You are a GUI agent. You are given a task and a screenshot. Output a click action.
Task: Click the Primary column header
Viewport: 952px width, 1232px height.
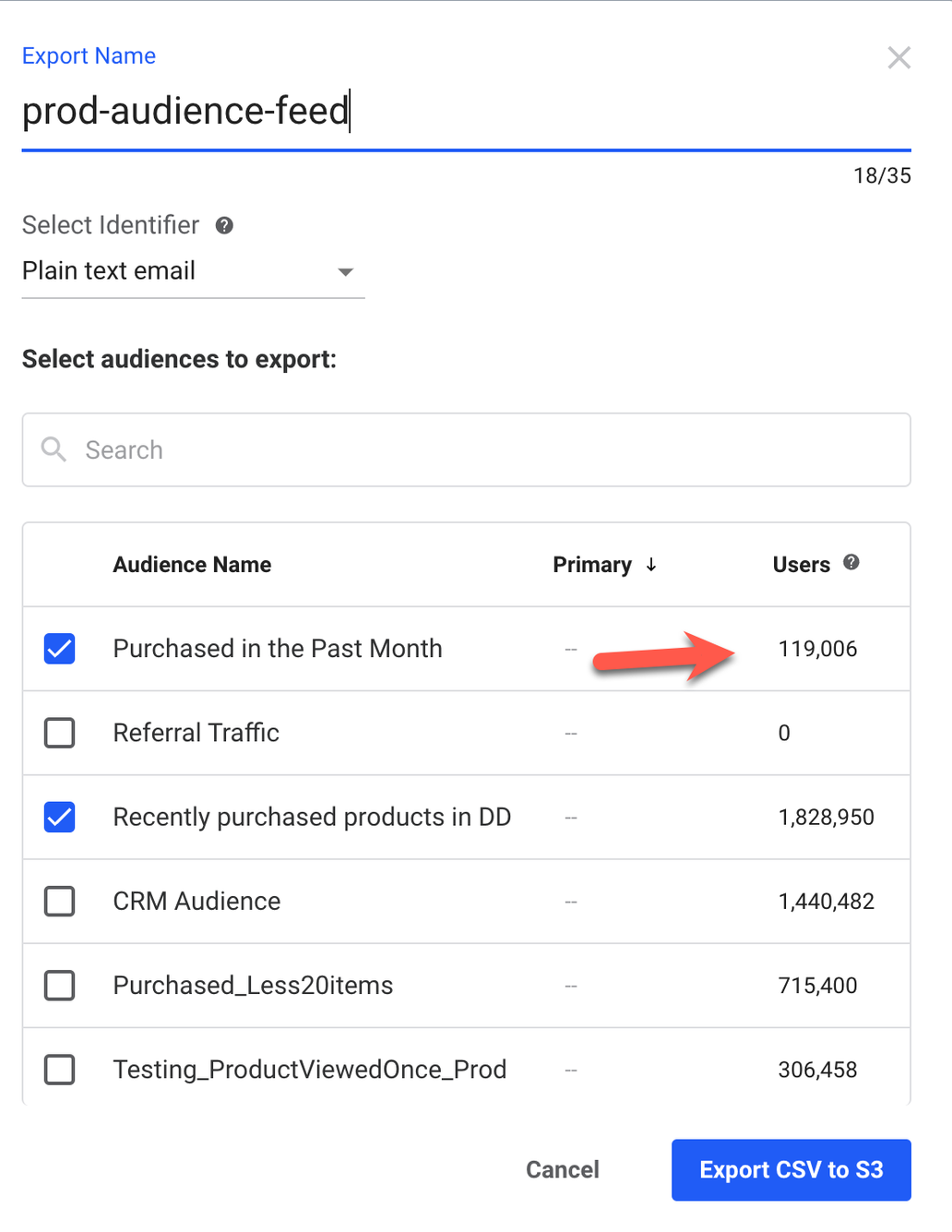(x=592, y=565)
